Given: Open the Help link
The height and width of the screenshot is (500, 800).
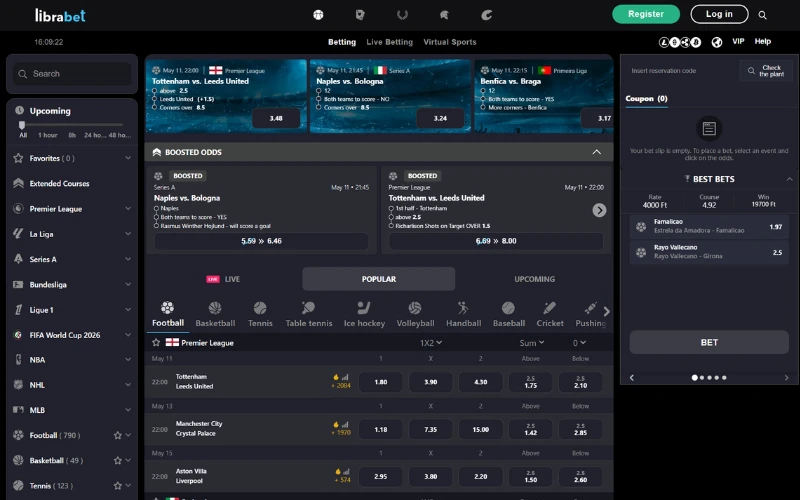Looking at the screenshot, I should click(763, 41).
